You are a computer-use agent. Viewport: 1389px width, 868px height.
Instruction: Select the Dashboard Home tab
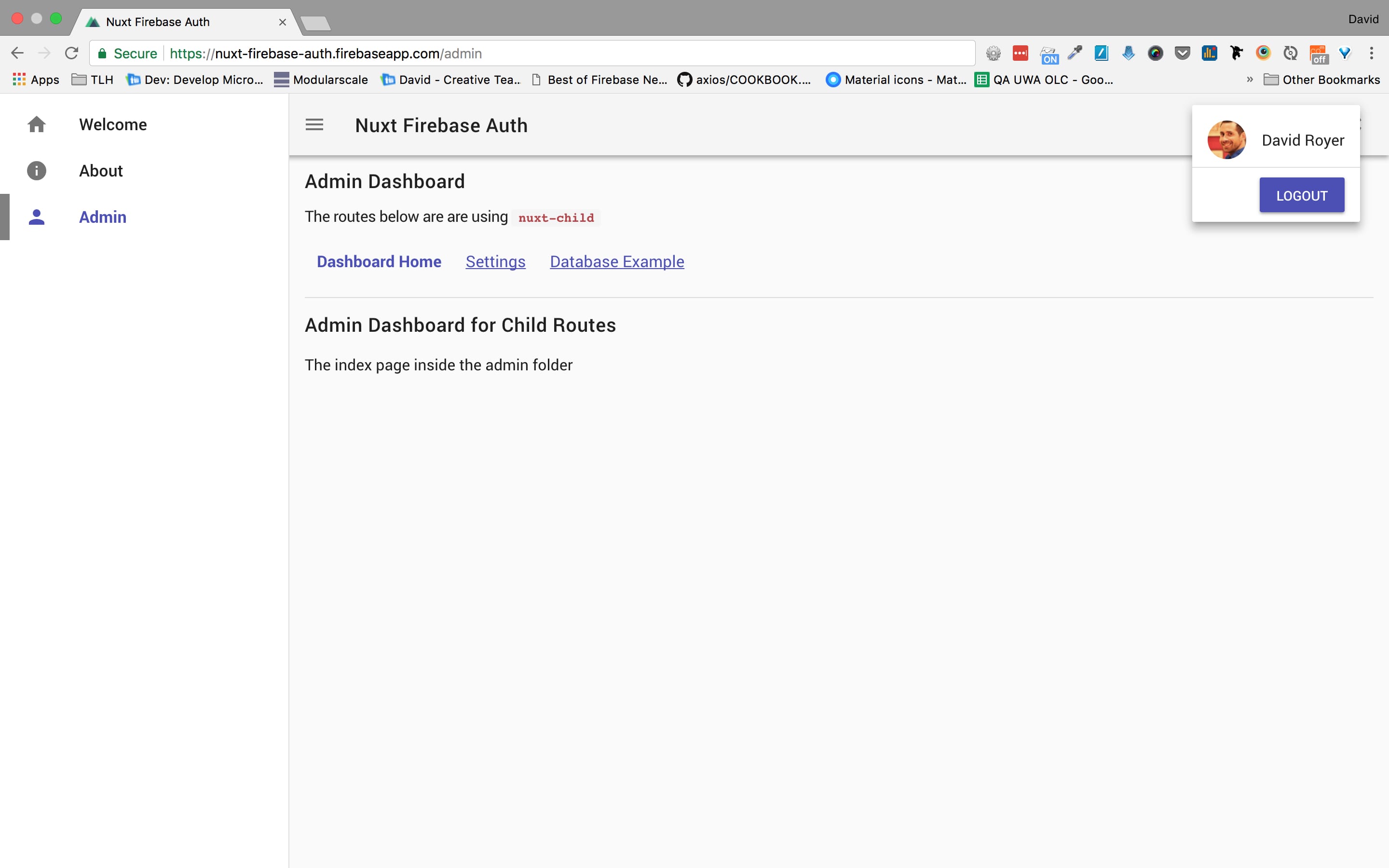coord(379,262)
